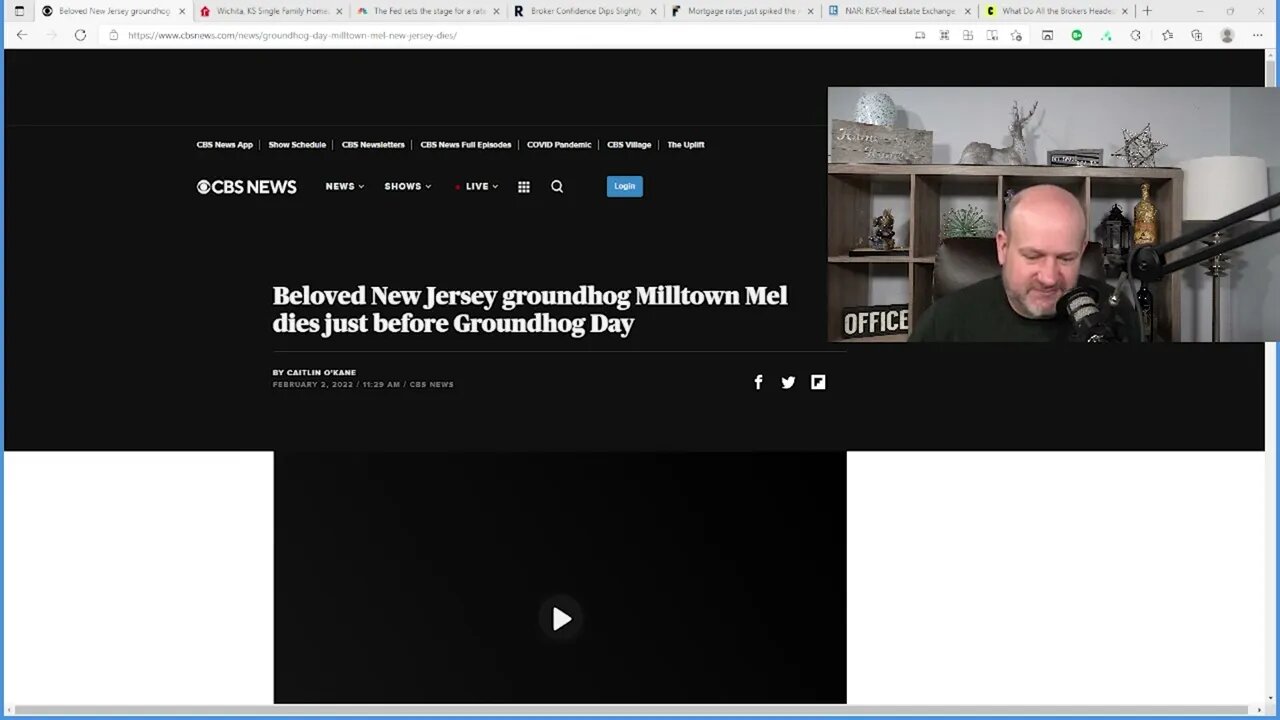Image resolution: width=1280 pixels, height=720 pixels.
Task: Close the What Do All the Brokers tab
Action: [1125, 11]
